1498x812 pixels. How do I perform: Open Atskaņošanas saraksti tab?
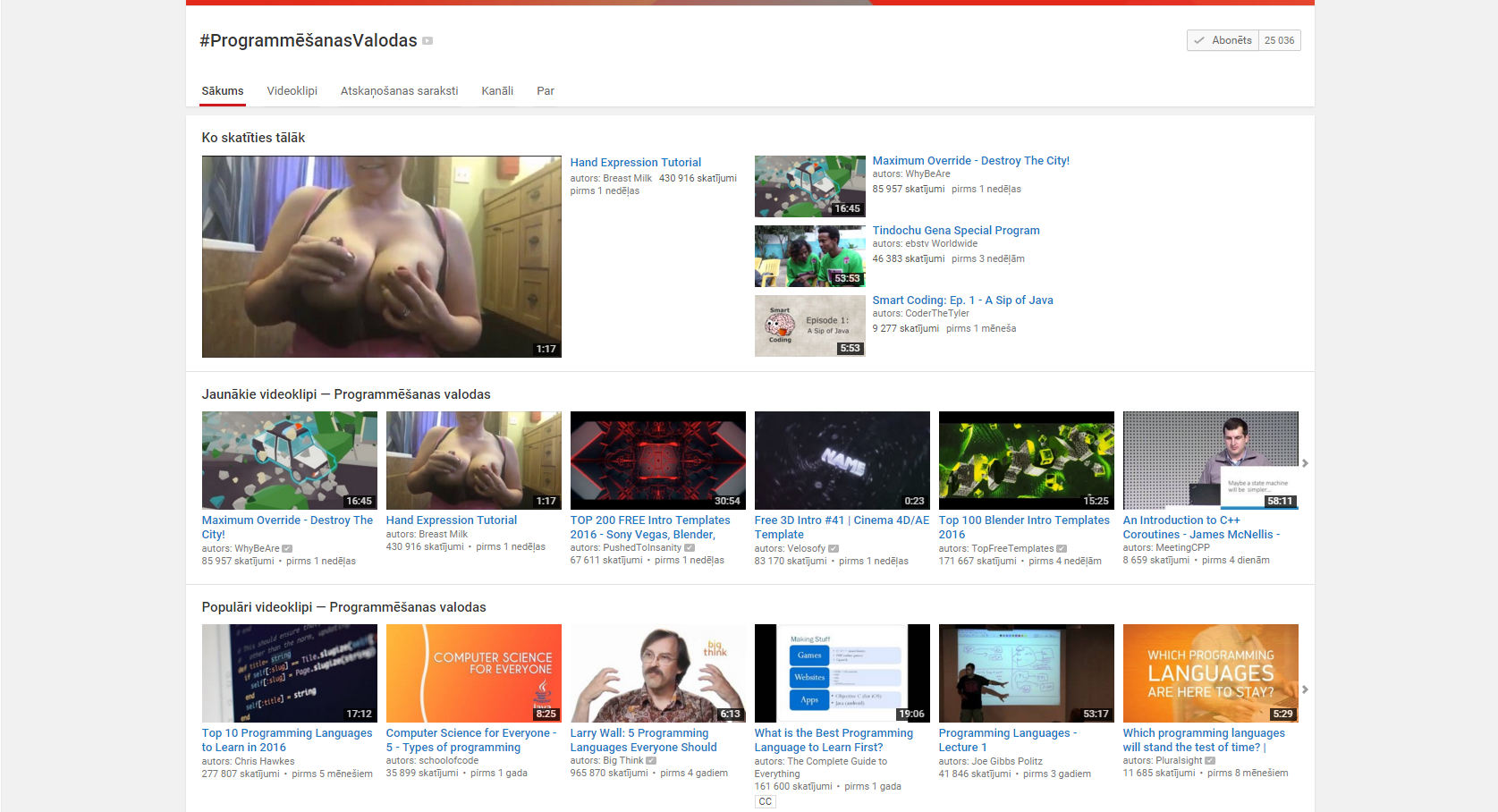point(400,91)
